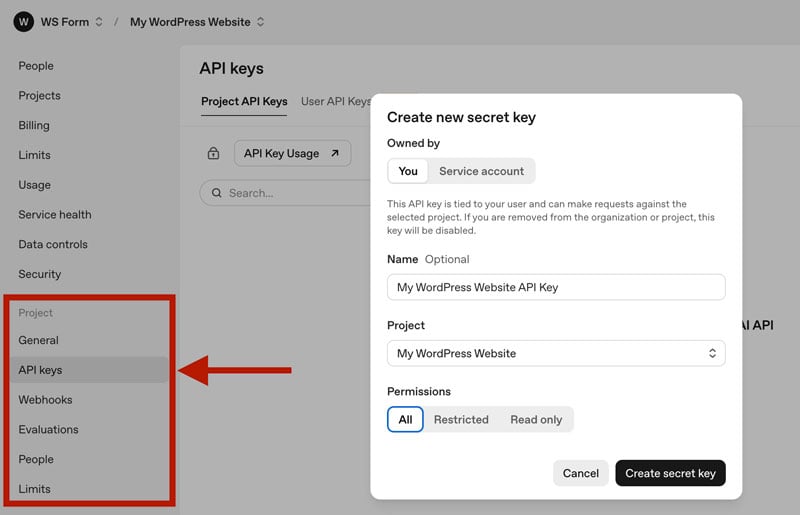Open the Webhooks page

[45, 400]
